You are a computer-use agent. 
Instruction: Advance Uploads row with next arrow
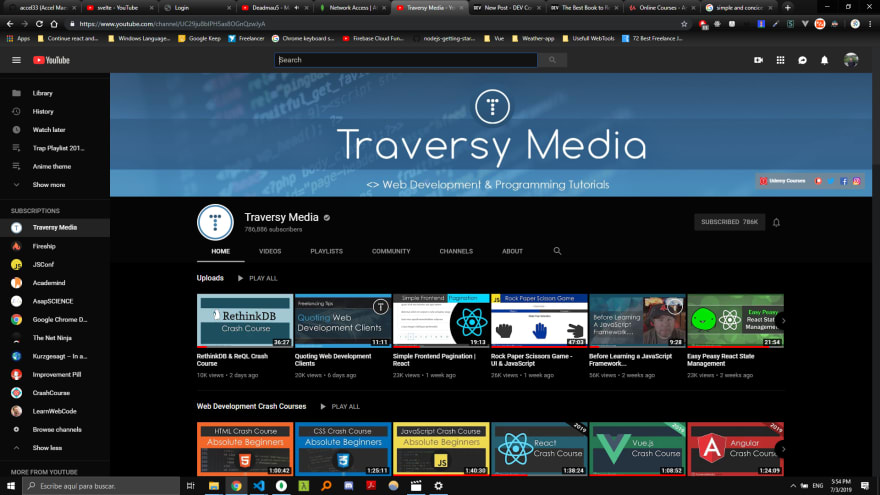click(x=783, y=321)
